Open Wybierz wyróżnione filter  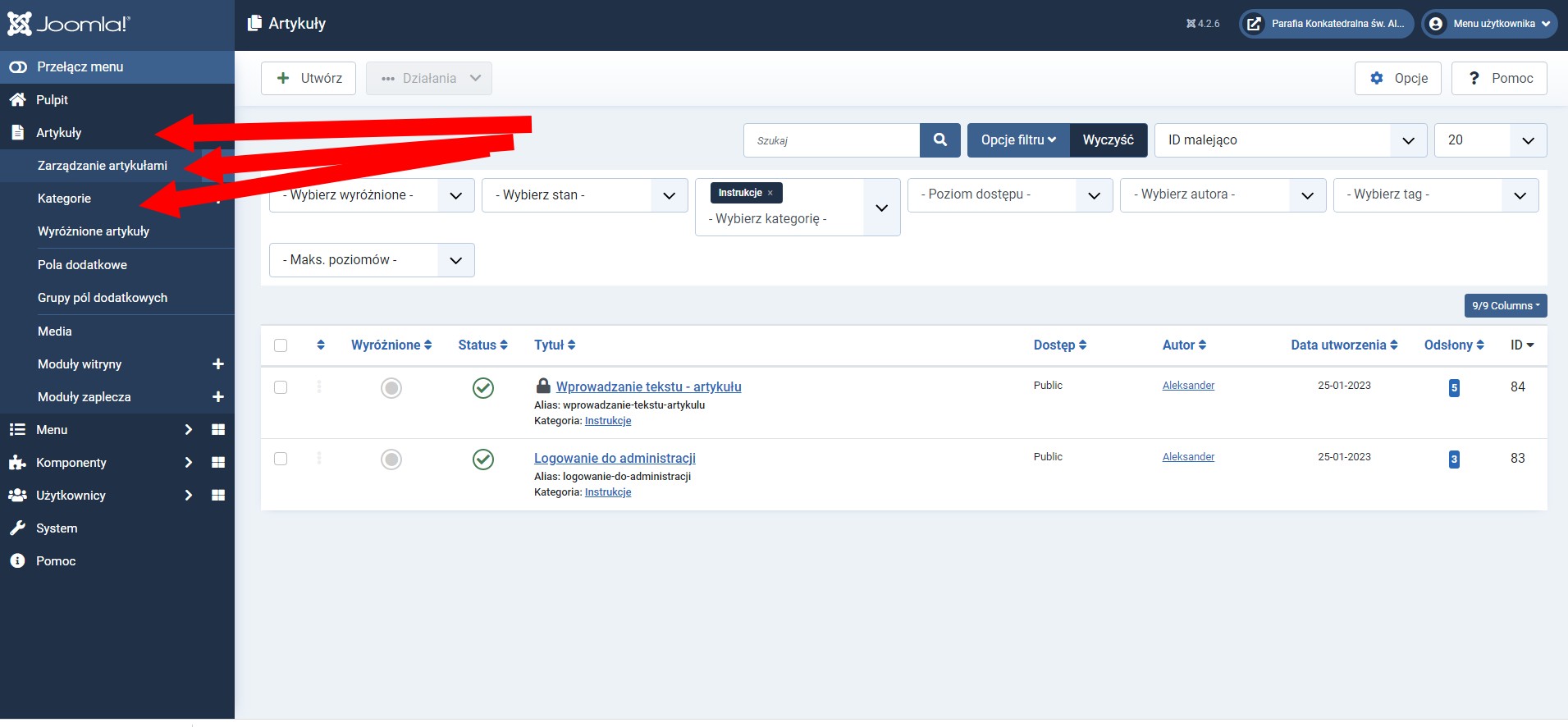[x=372, y=195]
